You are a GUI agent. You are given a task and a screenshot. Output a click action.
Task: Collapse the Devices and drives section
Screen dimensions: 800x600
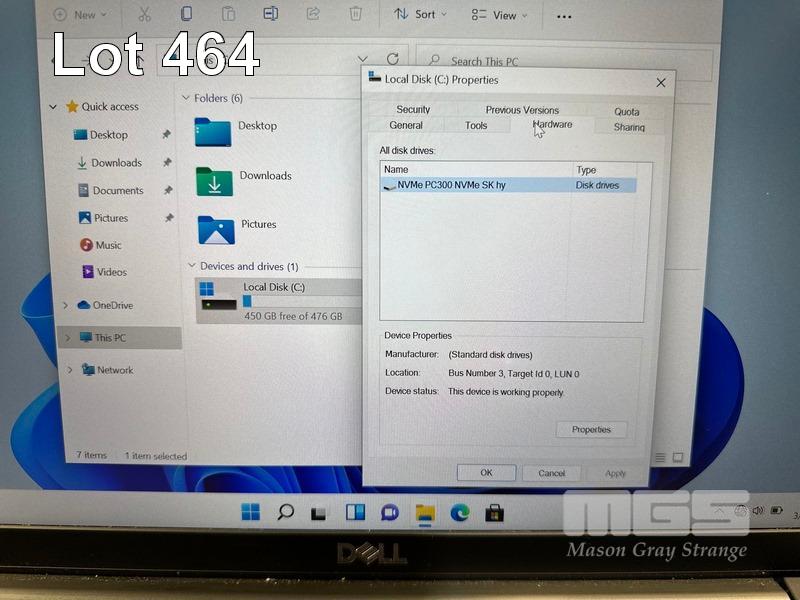[x=192, y=267]
